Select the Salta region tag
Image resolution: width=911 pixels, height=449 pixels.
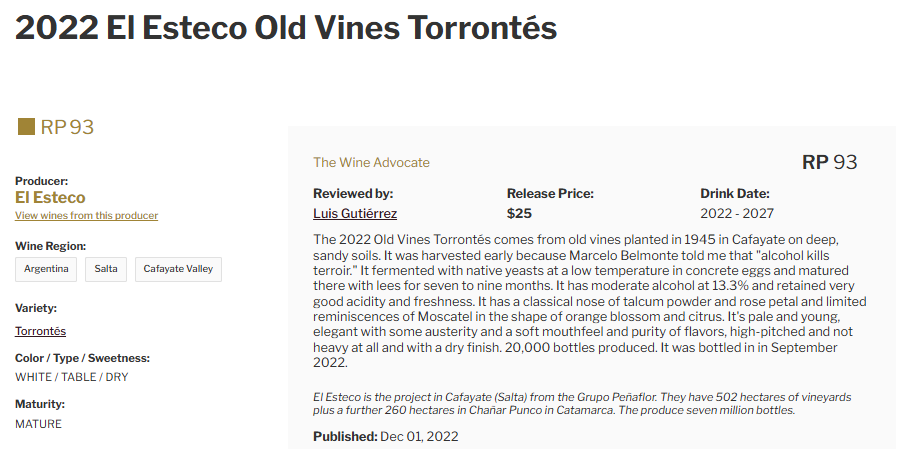(106, 270)
